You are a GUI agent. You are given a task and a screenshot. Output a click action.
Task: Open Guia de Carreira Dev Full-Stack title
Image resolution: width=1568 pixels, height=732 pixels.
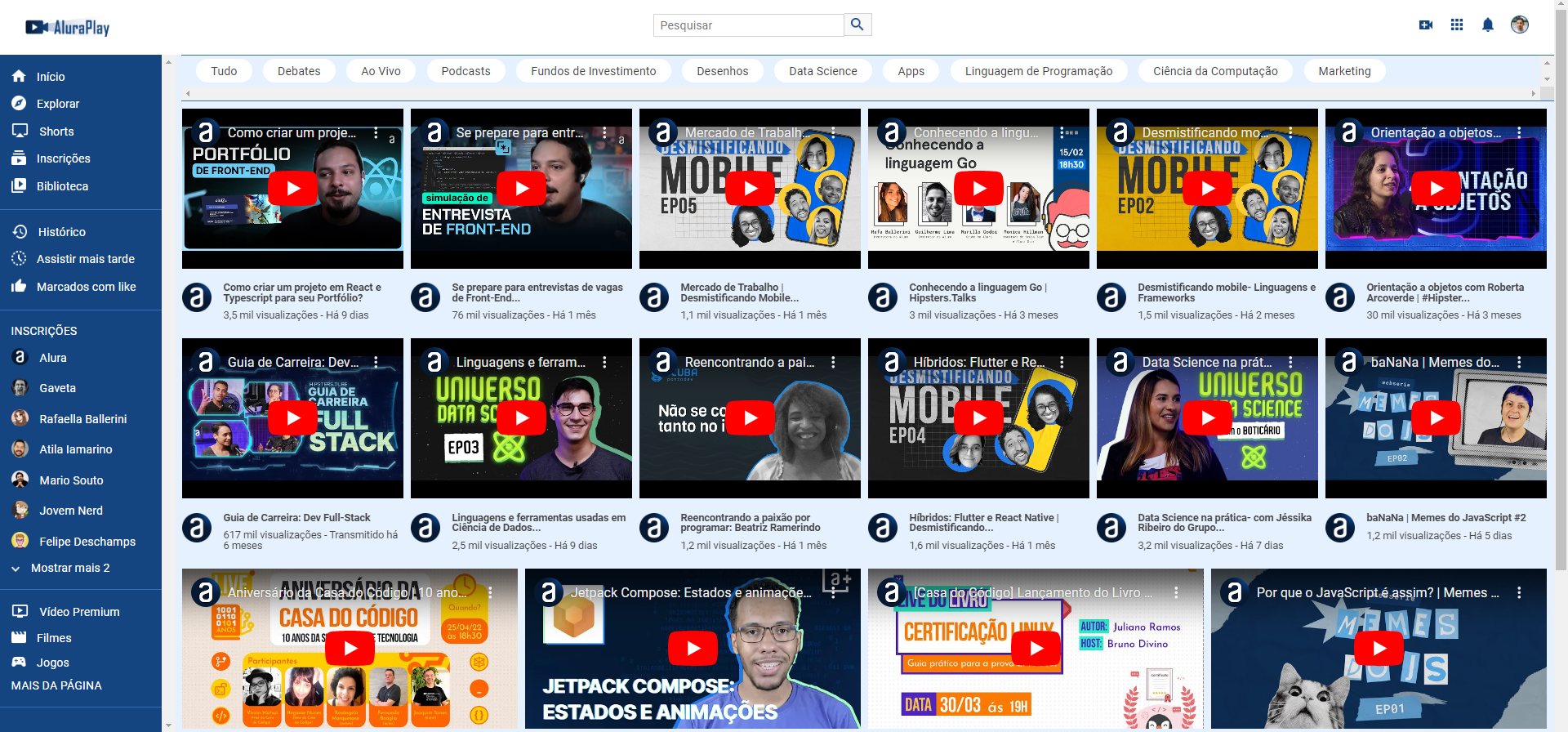[296, 517]
